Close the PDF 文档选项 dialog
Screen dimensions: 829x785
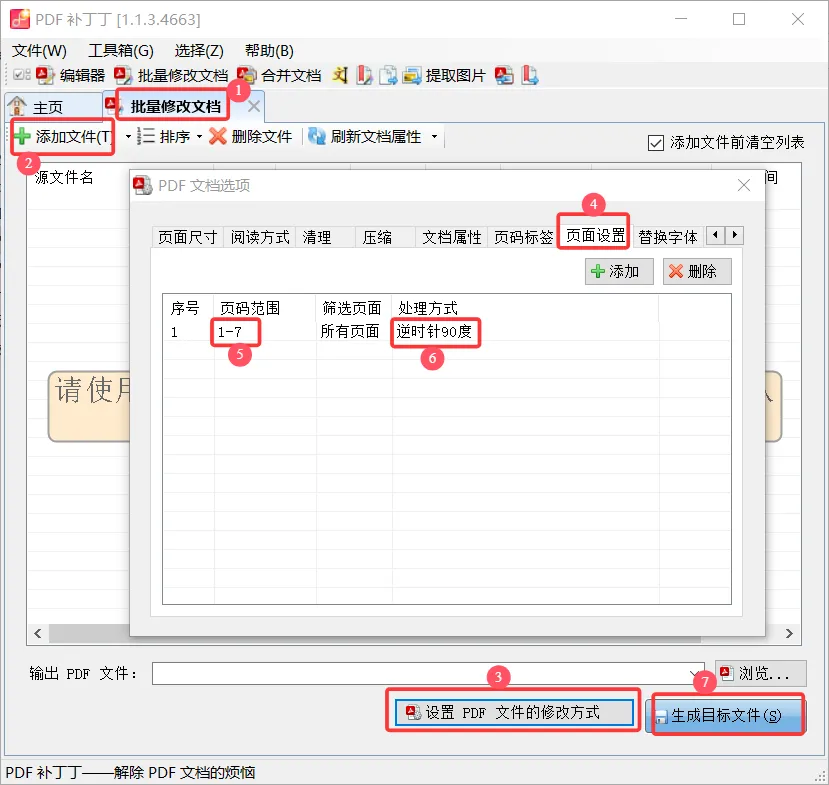point(743,186)
